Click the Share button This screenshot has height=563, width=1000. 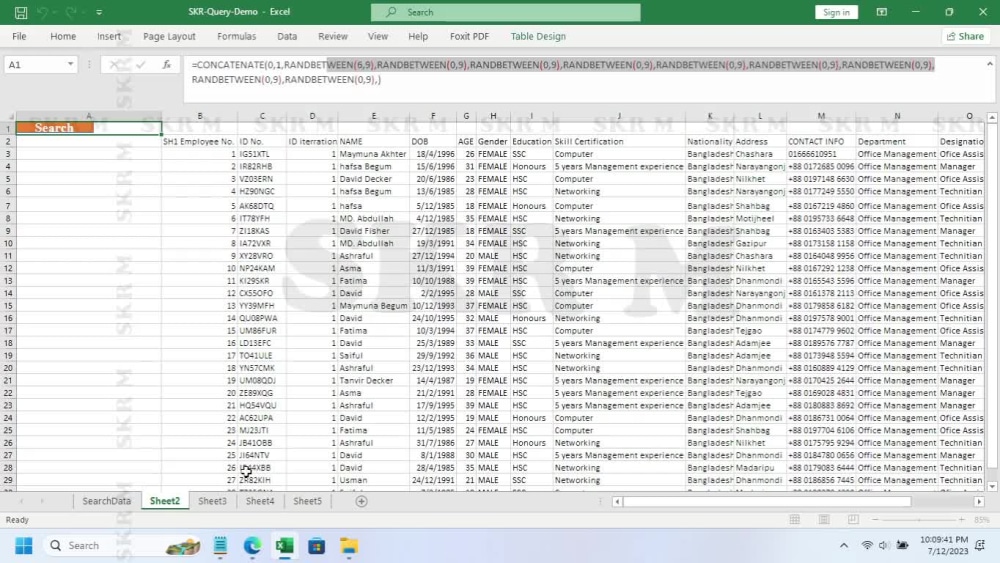click(966, 36)
